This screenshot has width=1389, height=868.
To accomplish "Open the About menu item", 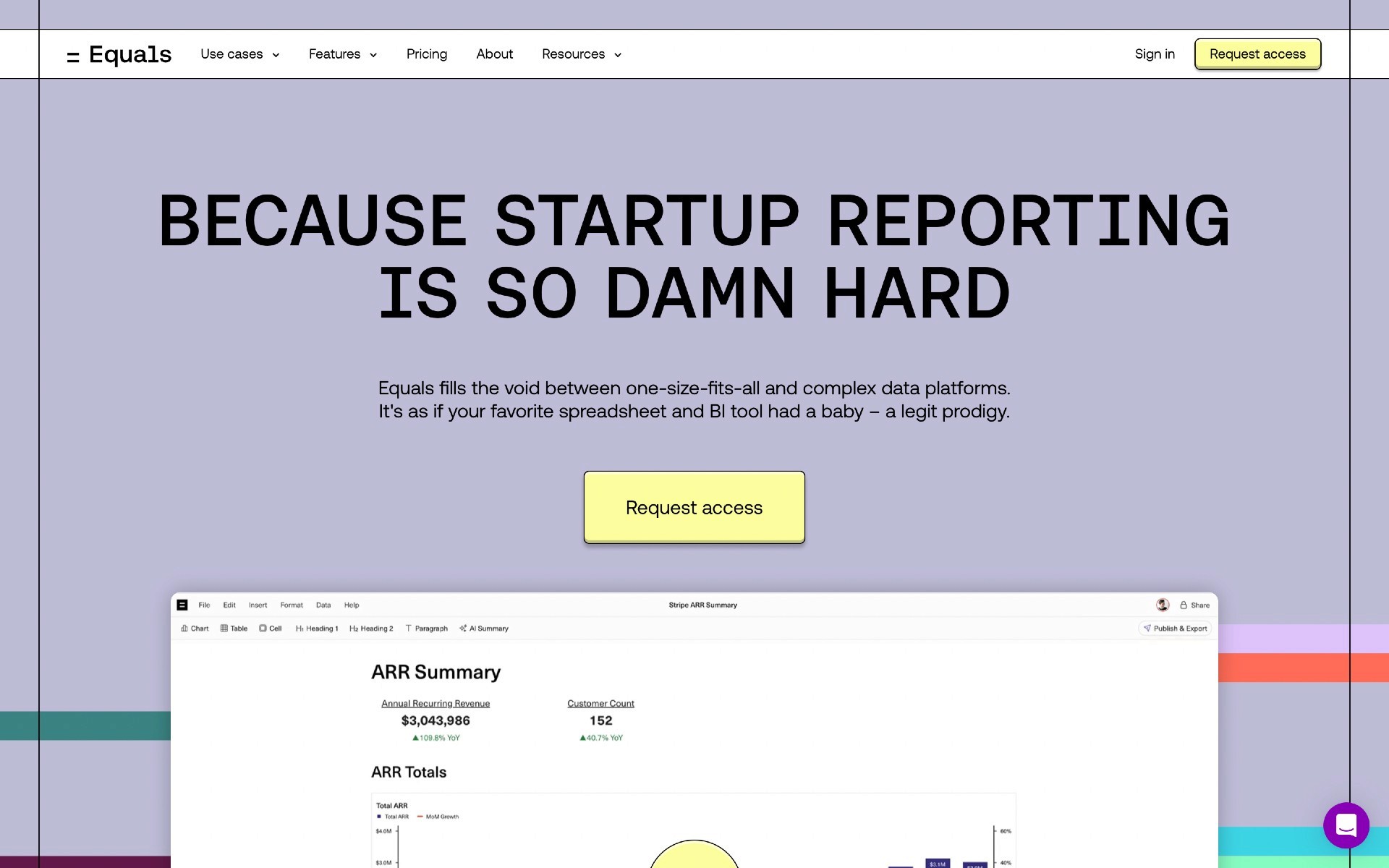I will click(x=494, y=54).
